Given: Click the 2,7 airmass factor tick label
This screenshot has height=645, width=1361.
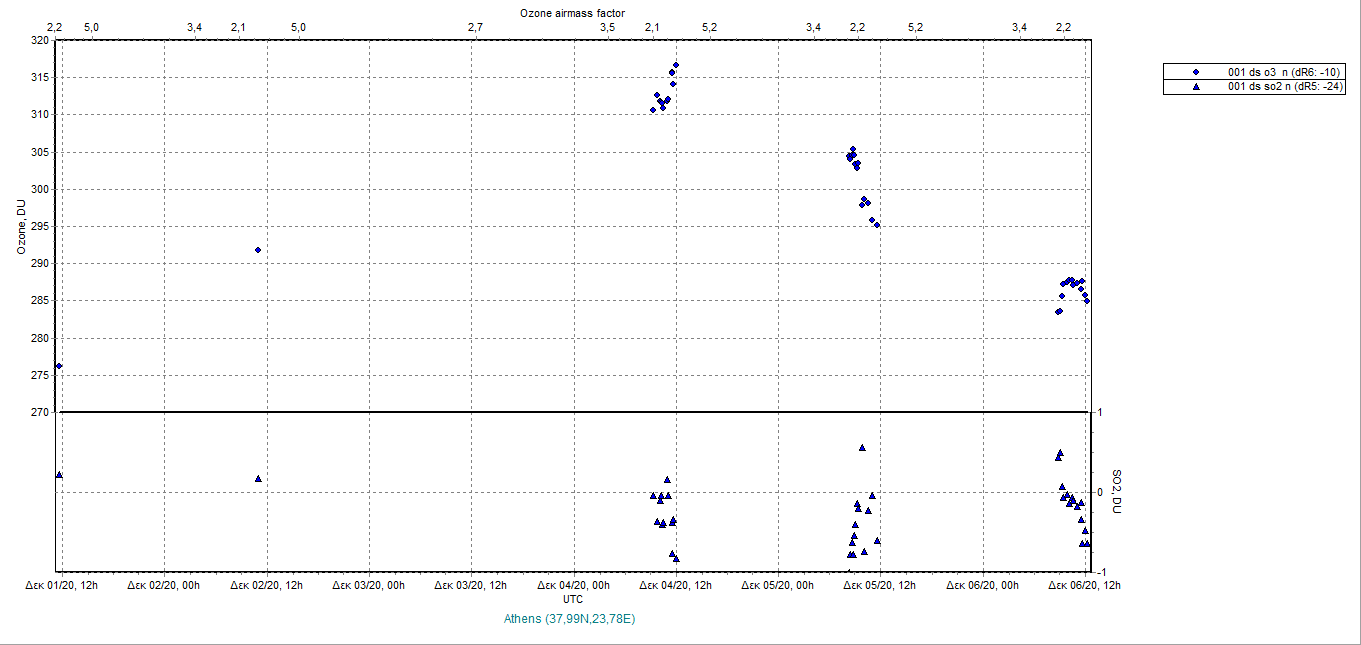Looking at the screenshot, I should tap(476, 27).
